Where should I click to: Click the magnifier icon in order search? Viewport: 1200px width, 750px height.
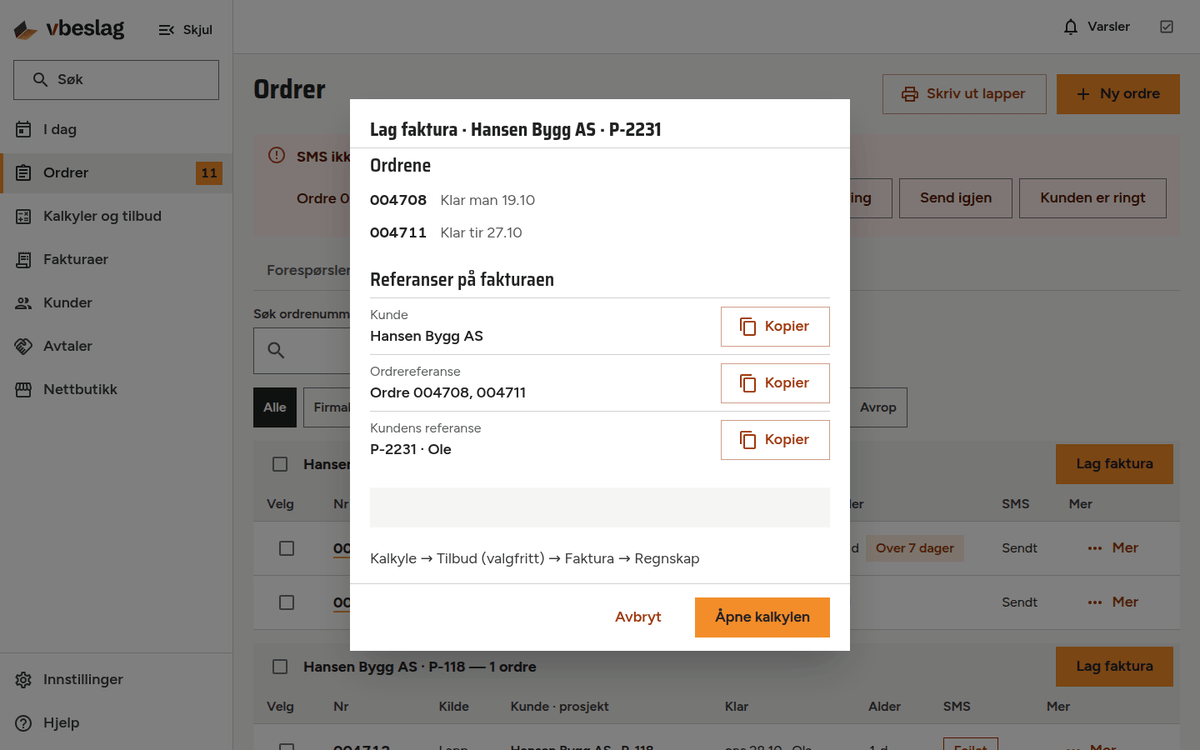point(276,350)
